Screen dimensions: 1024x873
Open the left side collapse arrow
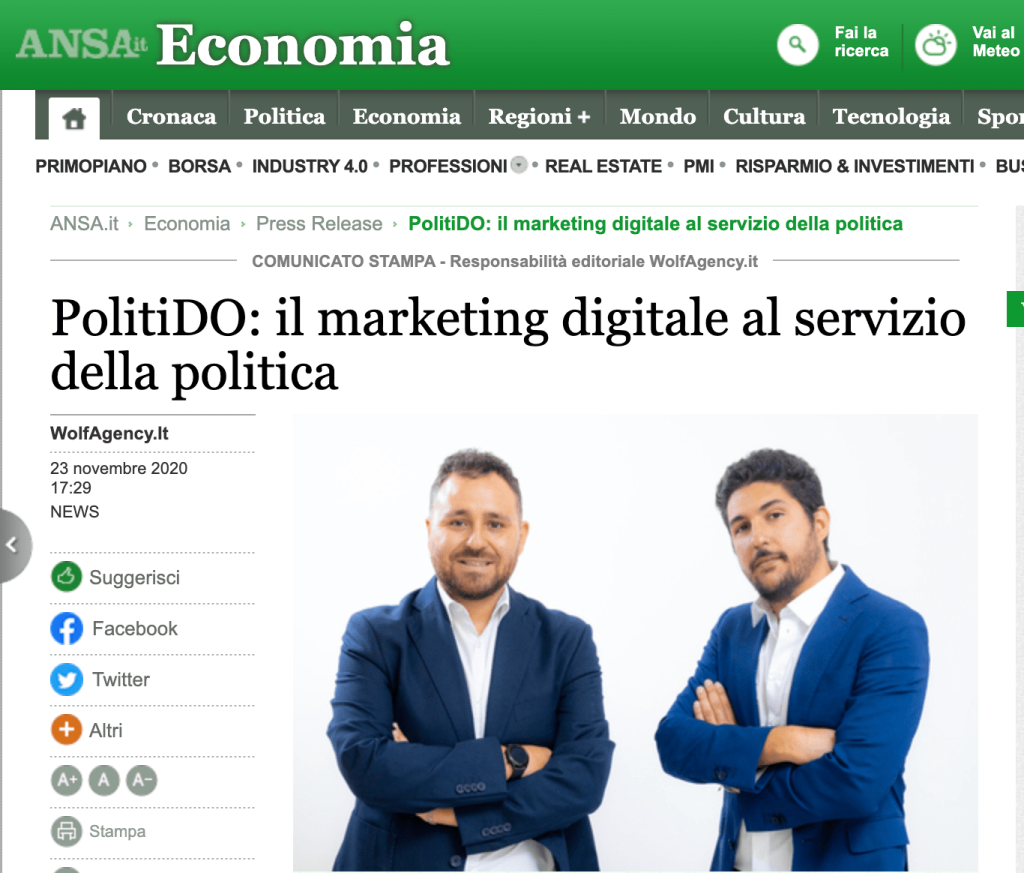pyautogui.click(x=13, y=545)
